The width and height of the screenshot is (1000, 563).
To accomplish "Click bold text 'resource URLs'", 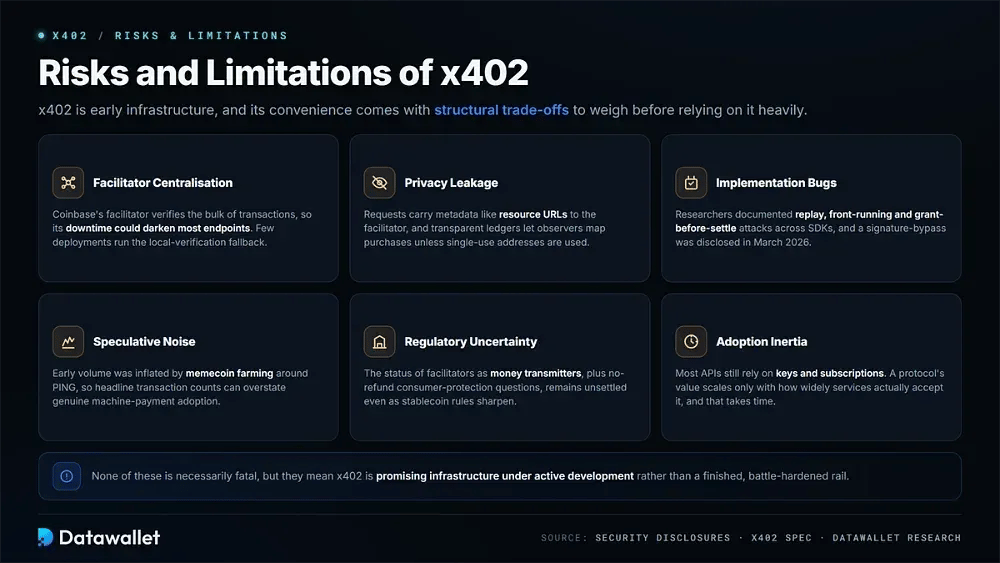I will 533,214.
